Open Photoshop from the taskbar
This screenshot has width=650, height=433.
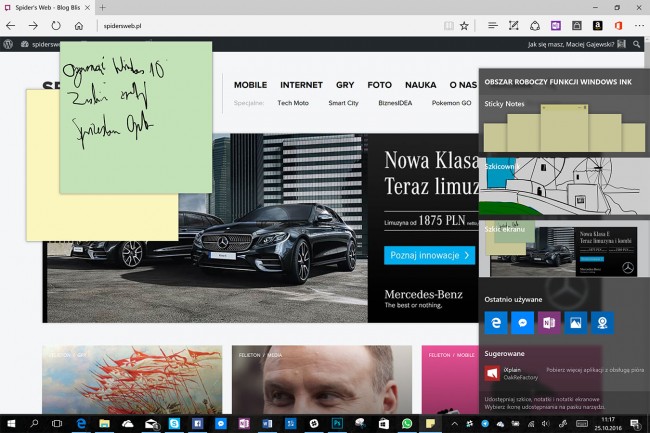[x=337, y=423]
